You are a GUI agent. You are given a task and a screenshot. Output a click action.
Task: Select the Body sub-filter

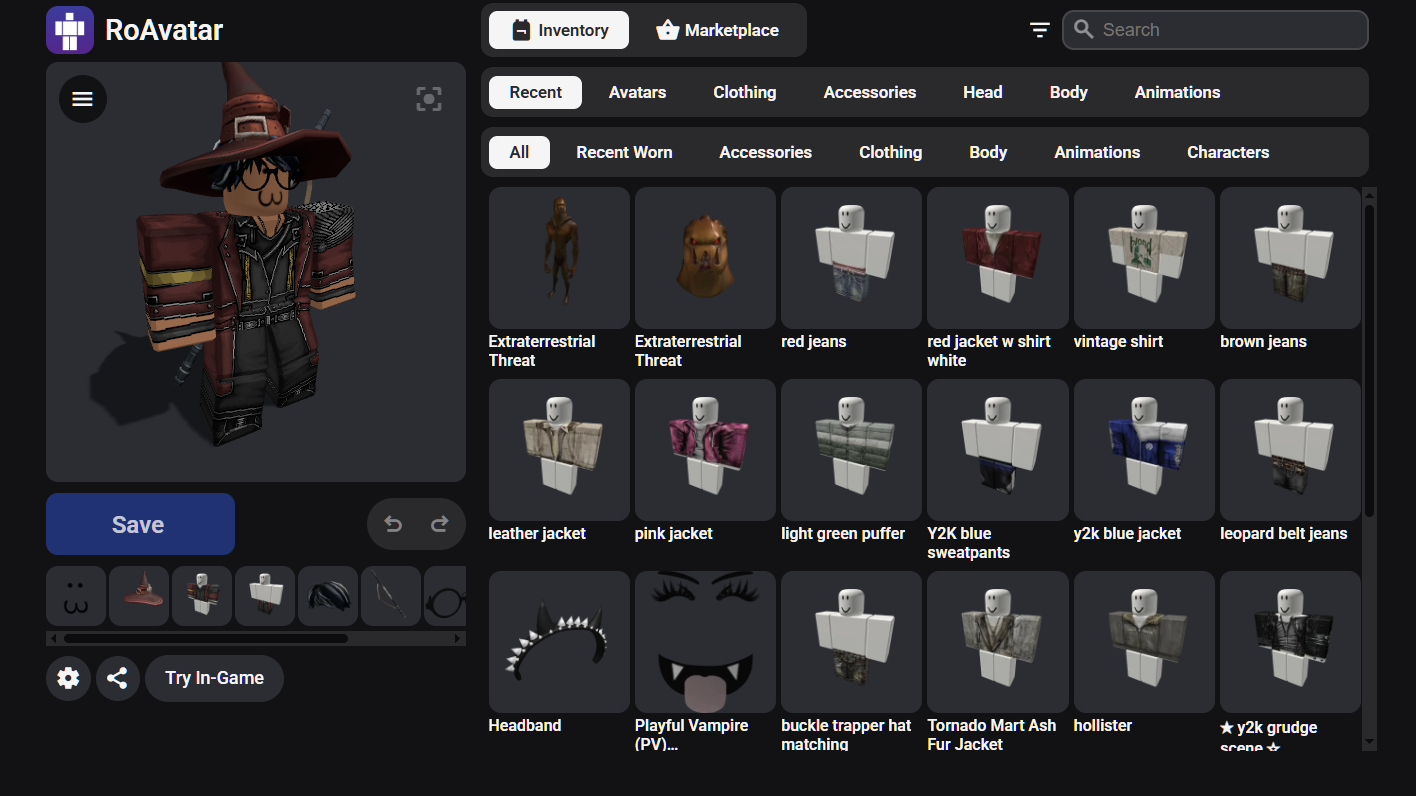(988, 152)
